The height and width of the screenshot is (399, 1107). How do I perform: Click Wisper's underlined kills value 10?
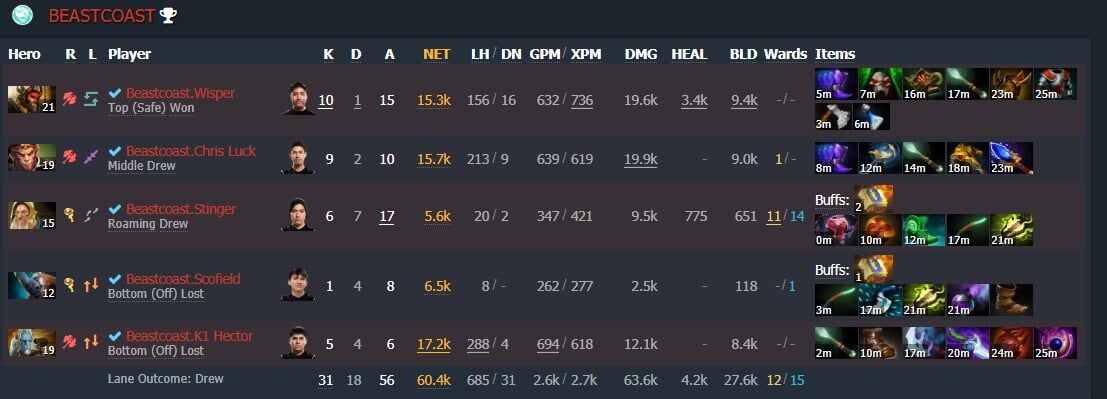point(325,100)
